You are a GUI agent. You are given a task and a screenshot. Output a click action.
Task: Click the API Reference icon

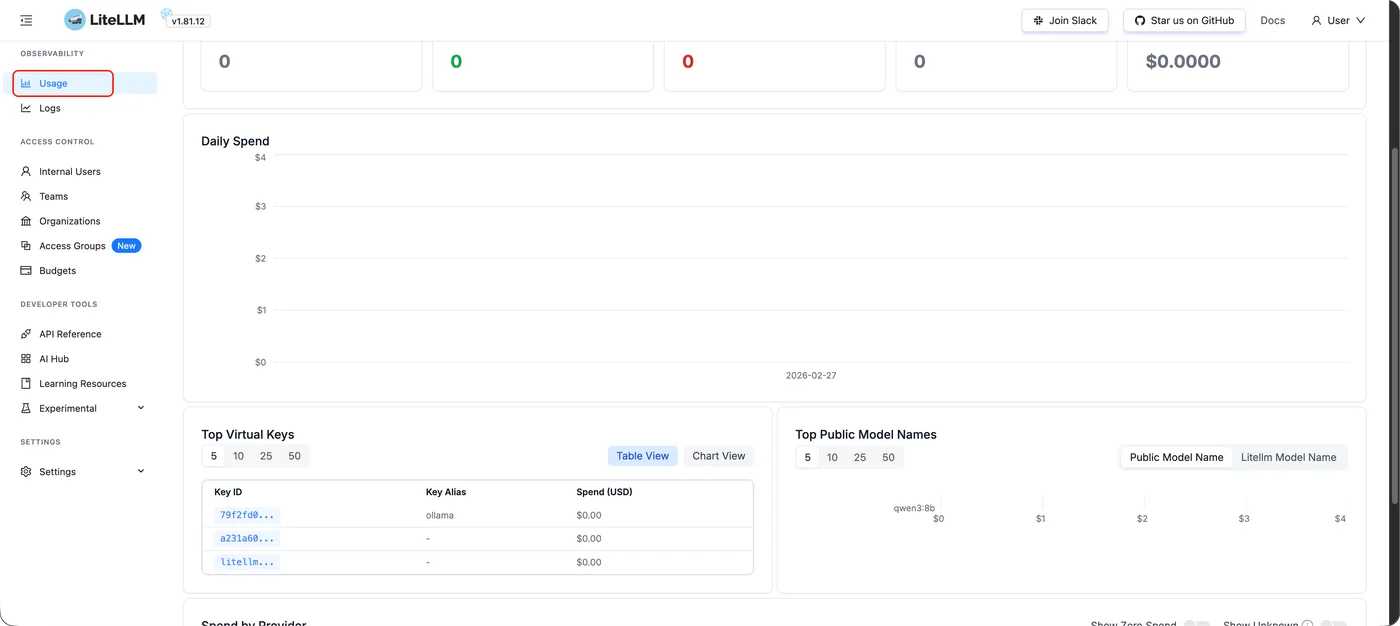click(x=26, y=334)
